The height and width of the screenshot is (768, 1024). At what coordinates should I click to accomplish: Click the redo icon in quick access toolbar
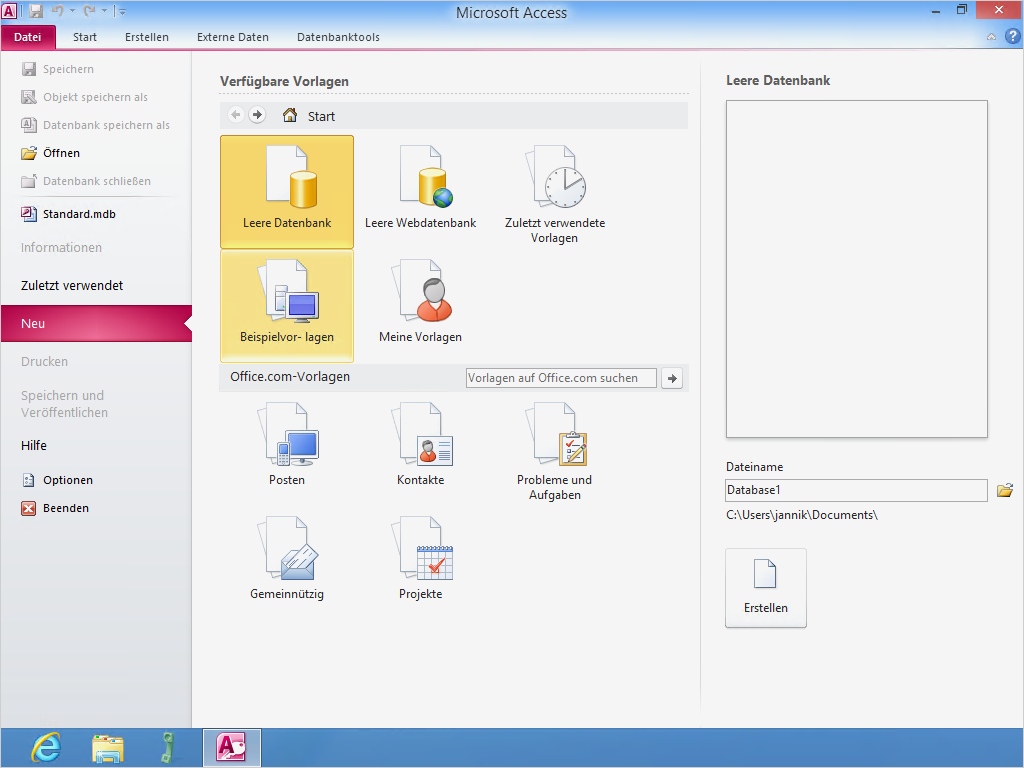point(89,11)
